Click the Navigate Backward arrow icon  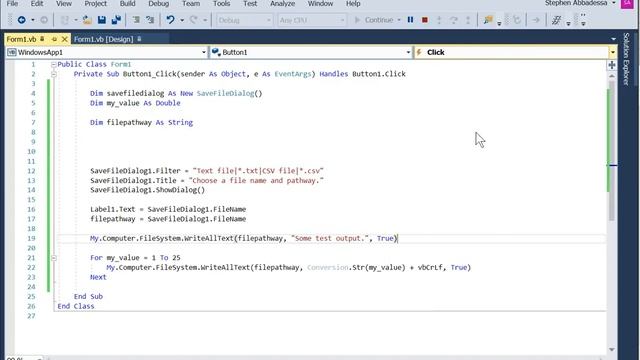(21, 20)
